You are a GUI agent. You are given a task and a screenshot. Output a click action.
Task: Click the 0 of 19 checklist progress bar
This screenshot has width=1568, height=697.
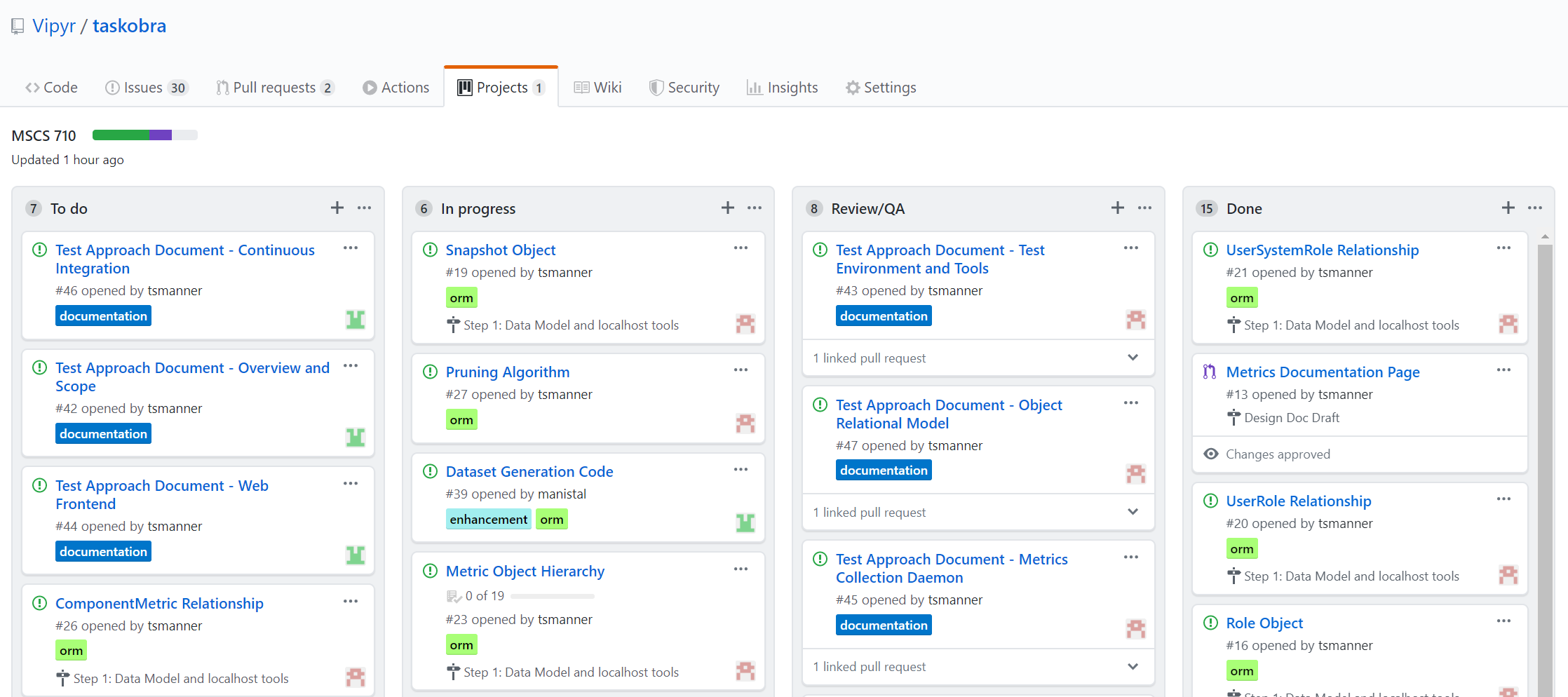coord(553,596)
